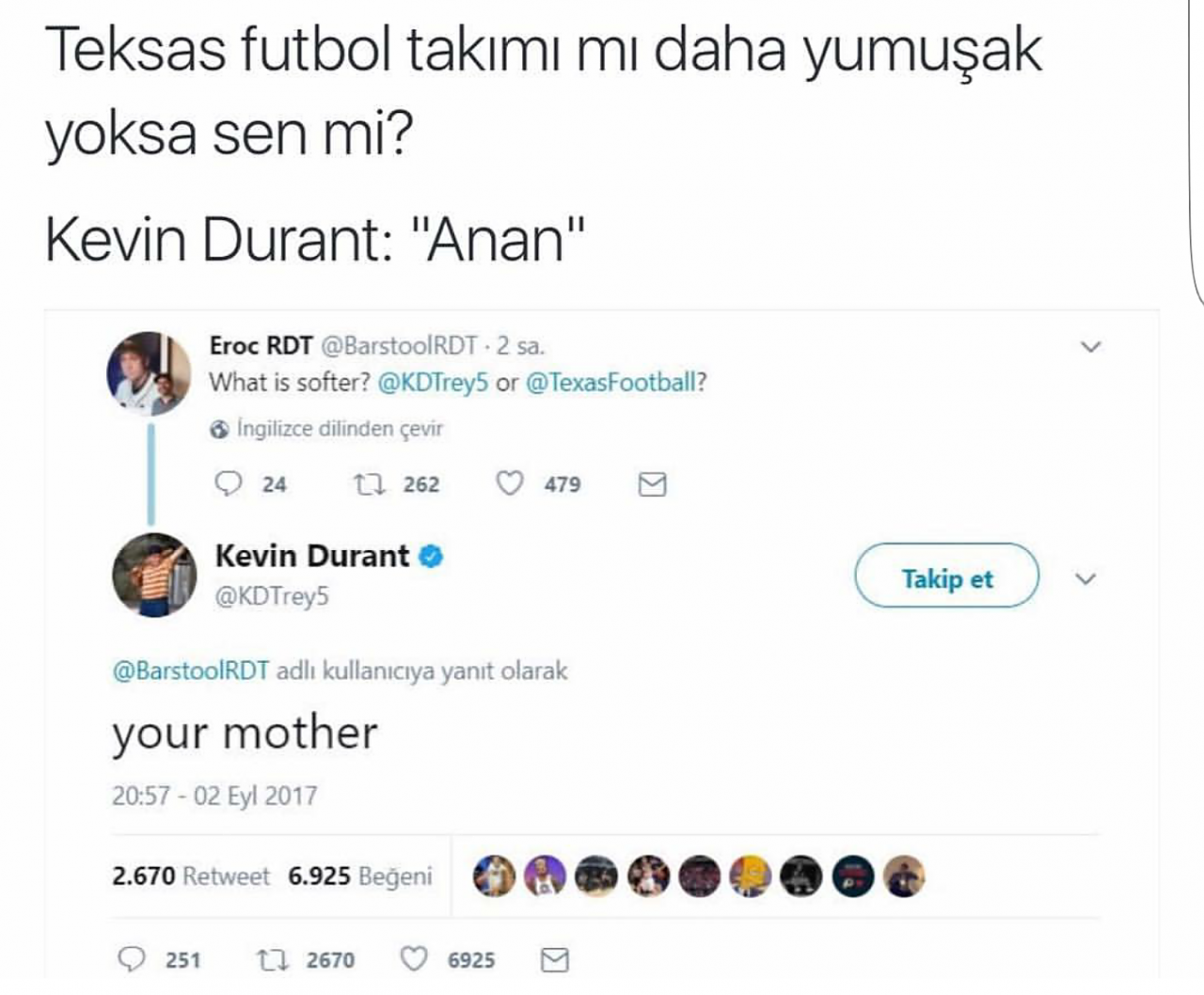
Task: View the 2.670 Retweet list
Action: coord(191,877)
